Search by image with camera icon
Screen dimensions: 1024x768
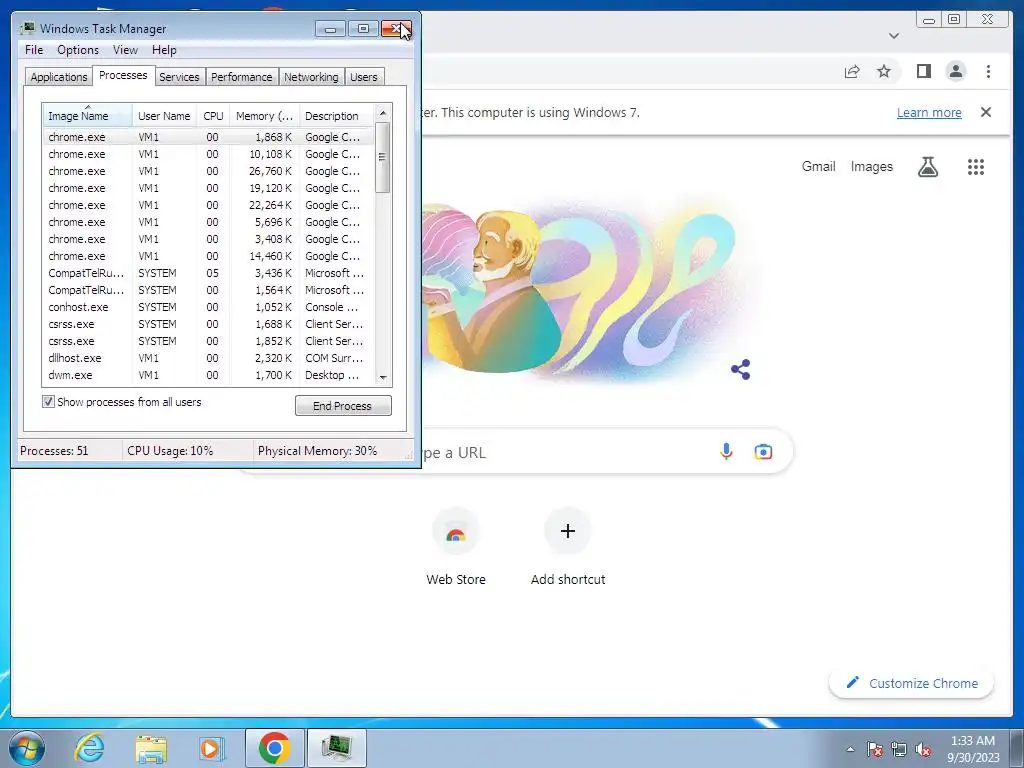(x=763, y=452)
